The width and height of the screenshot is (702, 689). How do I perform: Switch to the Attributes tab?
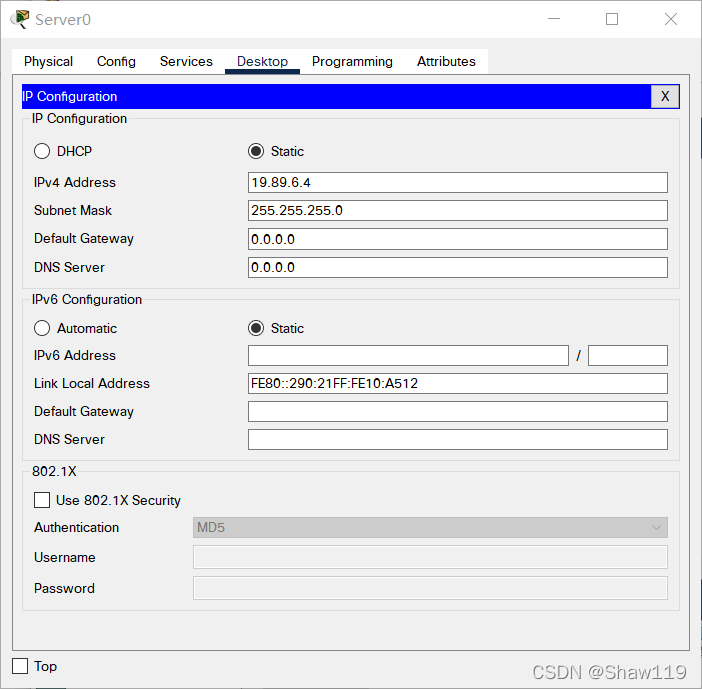(x=446, y=61)
